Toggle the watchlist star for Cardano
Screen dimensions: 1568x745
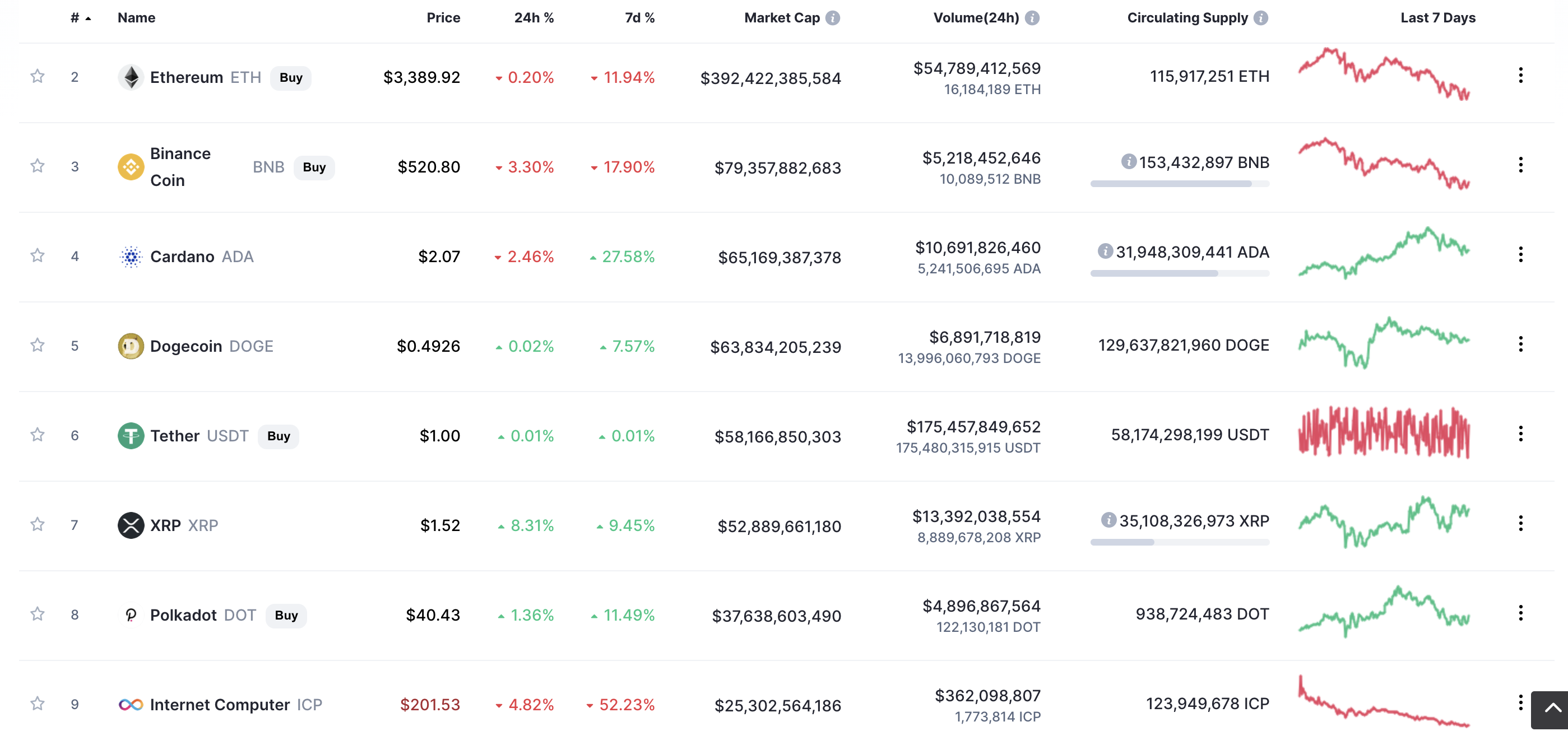tap(38, 255)
